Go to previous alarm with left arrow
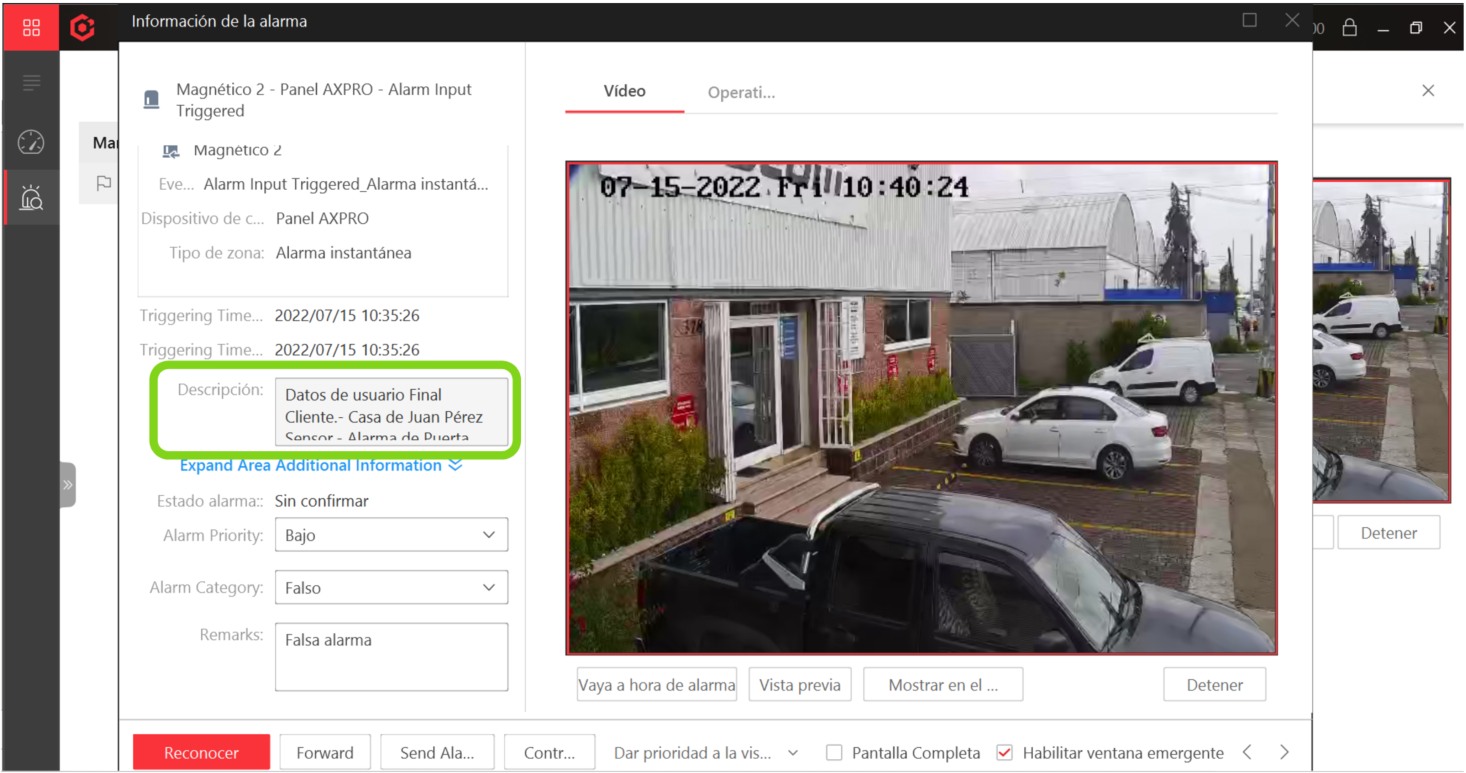This screenshot has width=1466, height=773. tap(1247, 752)
